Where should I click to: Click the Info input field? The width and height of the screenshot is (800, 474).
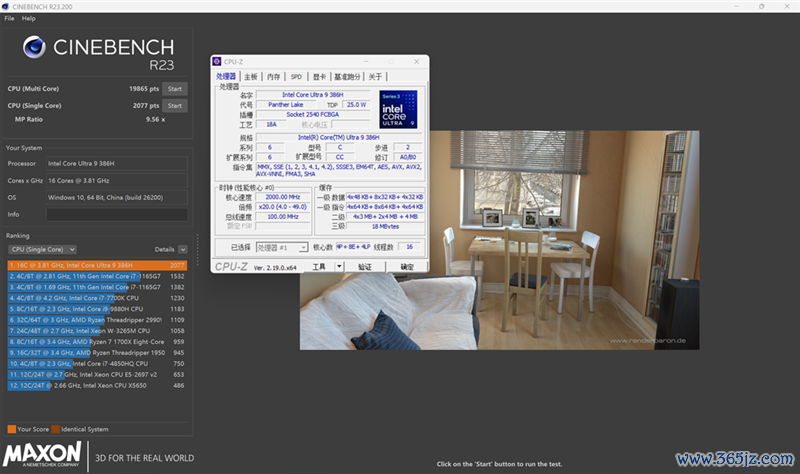click(x=117, y=214)
